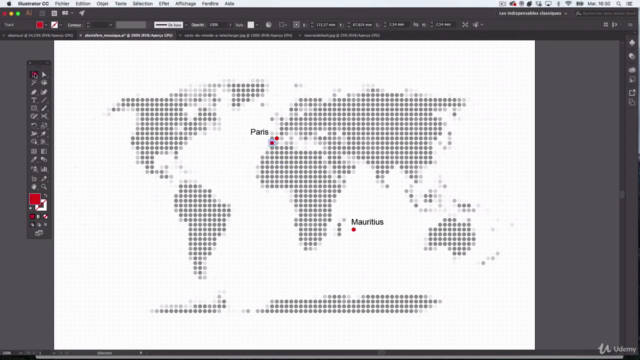Select the Width tool
Image resolution: width=640 pixels, height=360 pixels.
pyautogui.click(x=34, y=134)
